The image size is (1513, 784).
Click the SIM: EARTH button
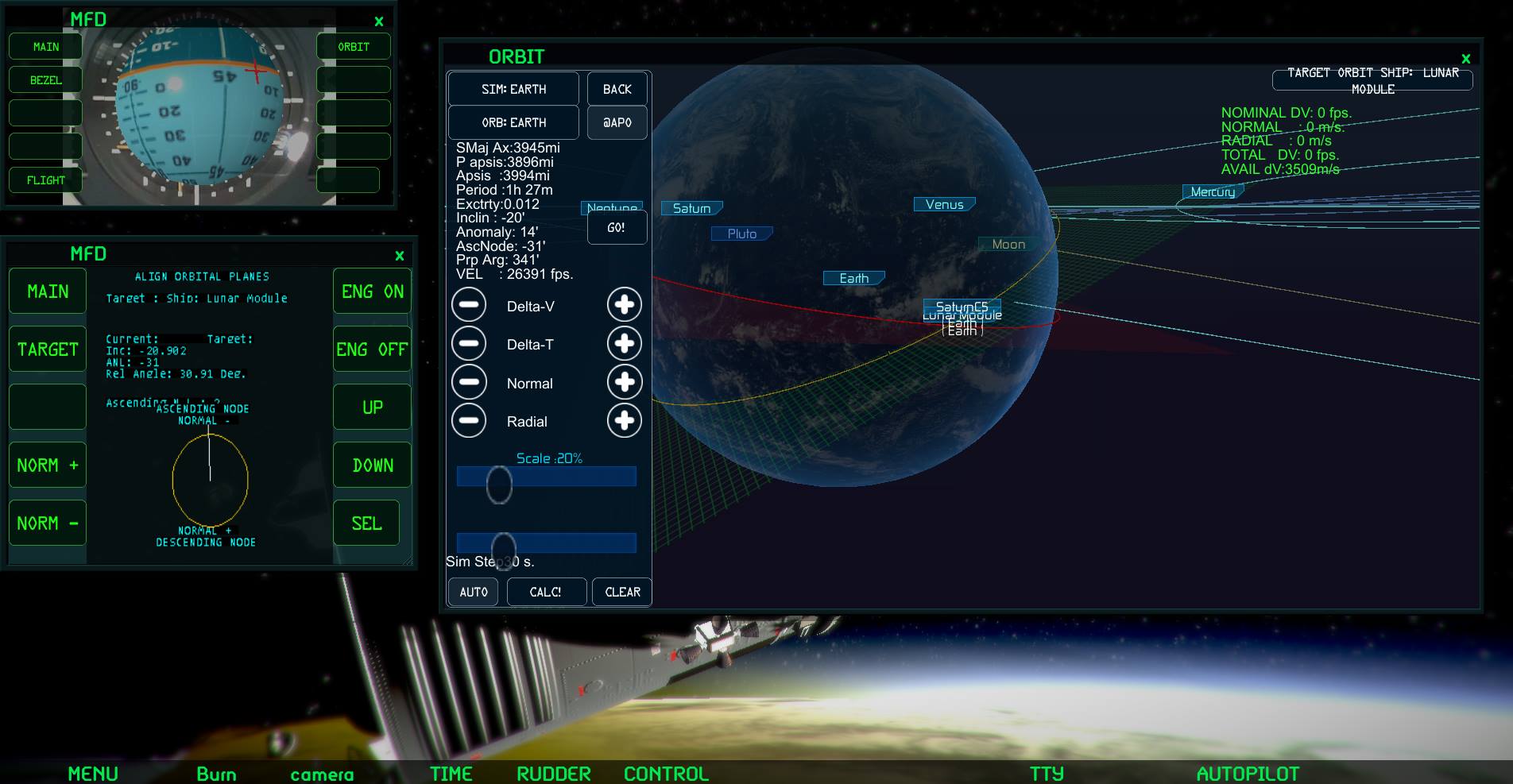(x=513, y=89)
